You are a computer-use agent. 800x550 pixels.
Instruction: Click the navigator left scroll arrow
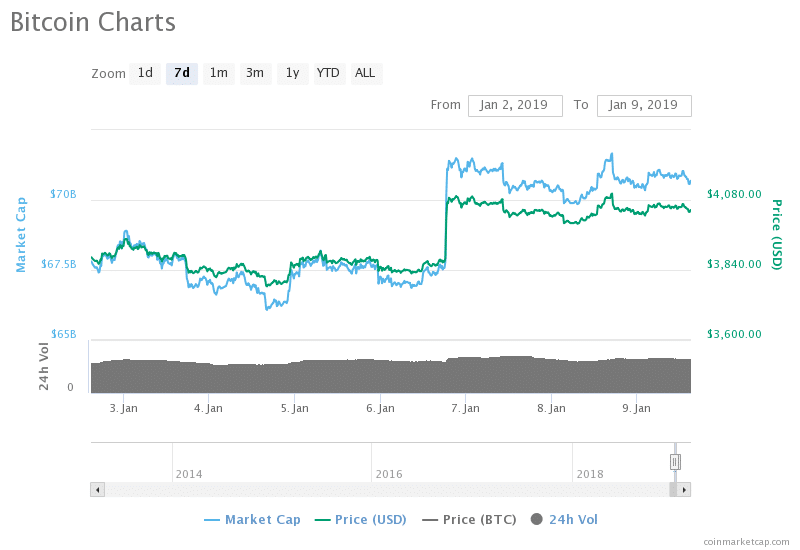pos(97,490)
